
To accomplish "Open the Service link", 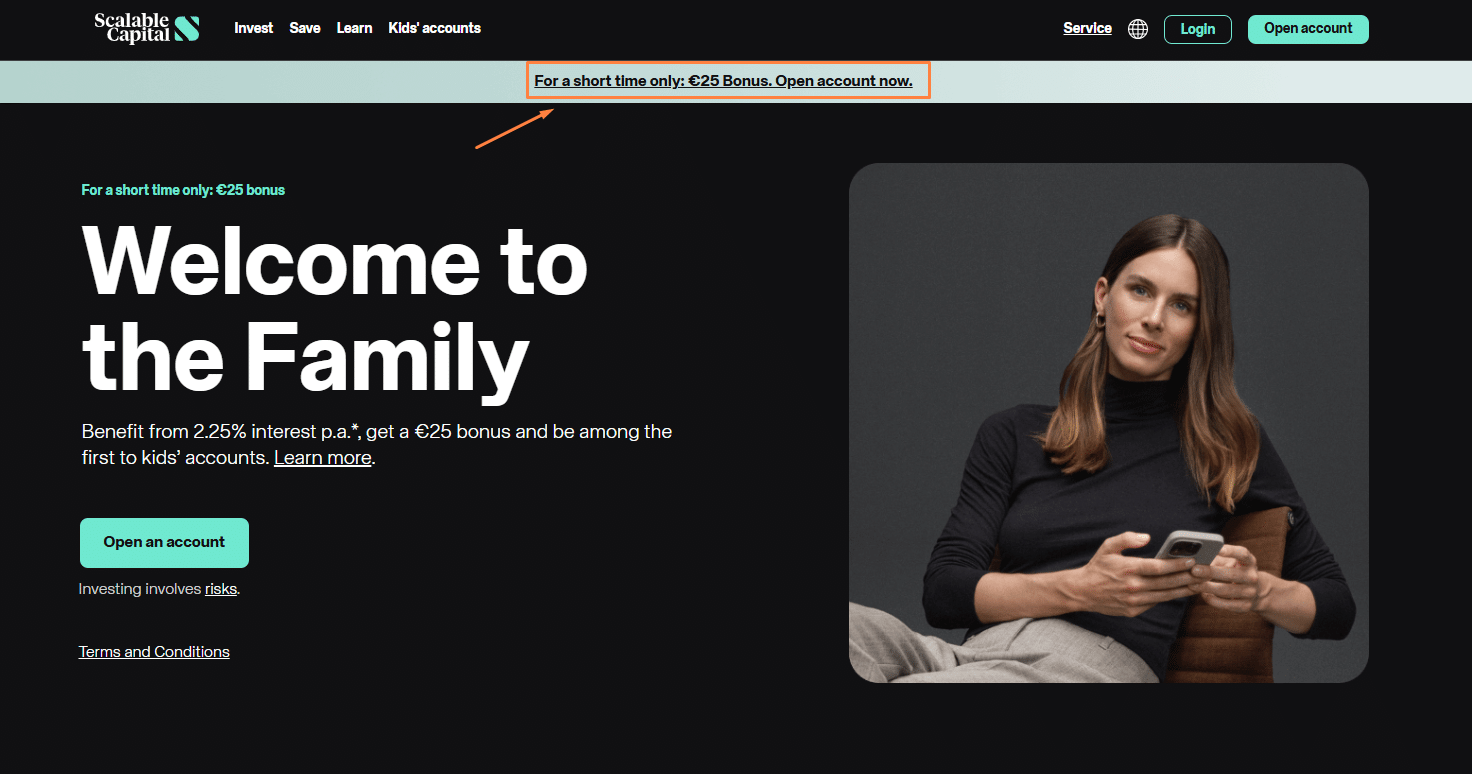I will [1088, 28].
